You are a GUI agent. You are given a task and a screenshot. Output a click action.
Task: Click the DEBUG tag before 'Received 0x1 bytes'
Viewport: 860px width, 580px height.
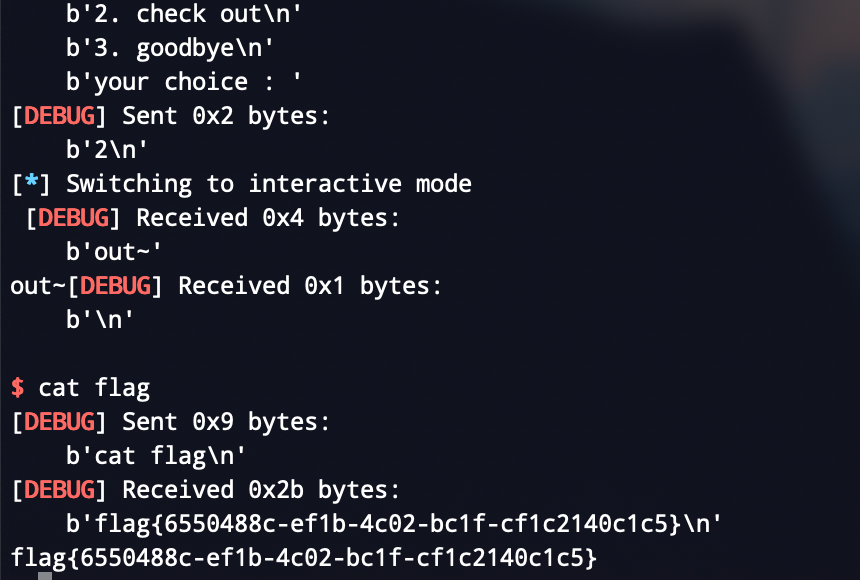(115, 286)
